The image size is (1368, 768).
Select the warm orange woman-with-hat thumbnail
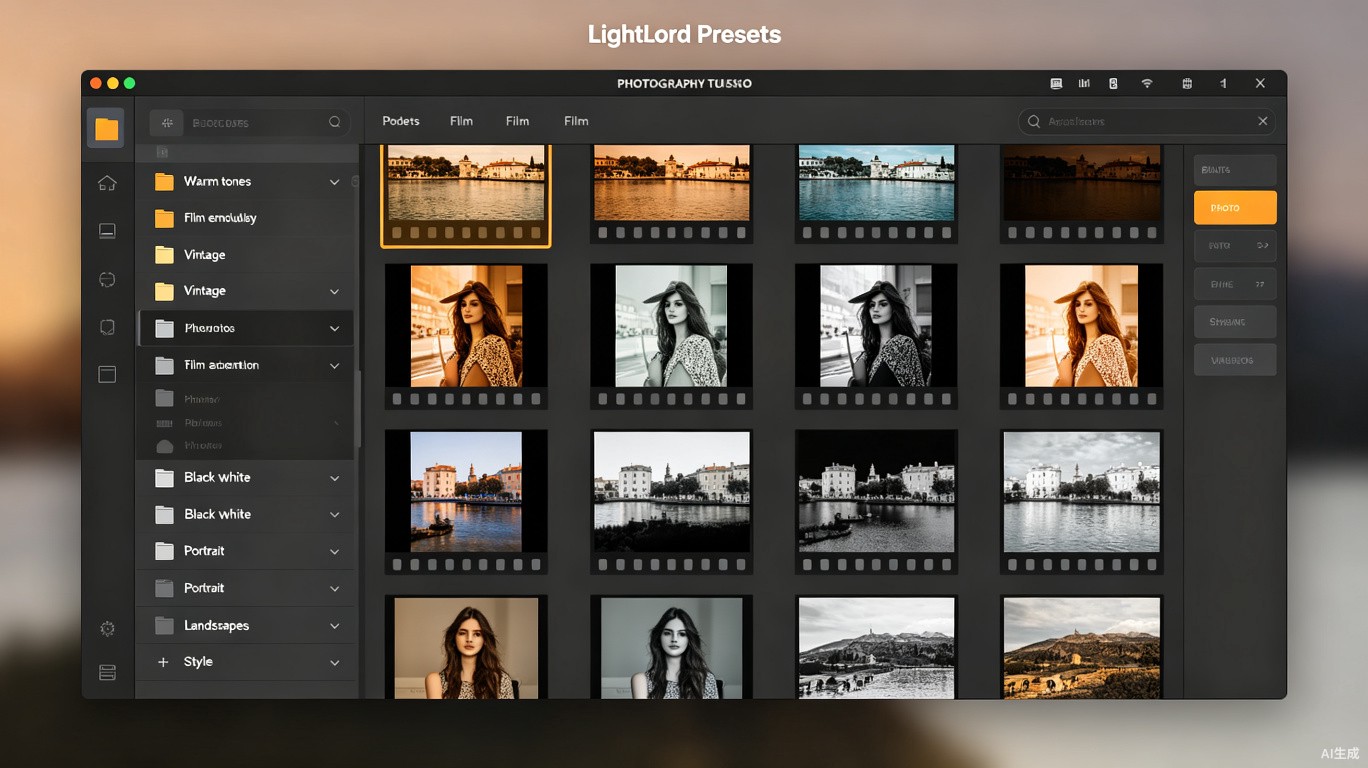coord(466,336)
